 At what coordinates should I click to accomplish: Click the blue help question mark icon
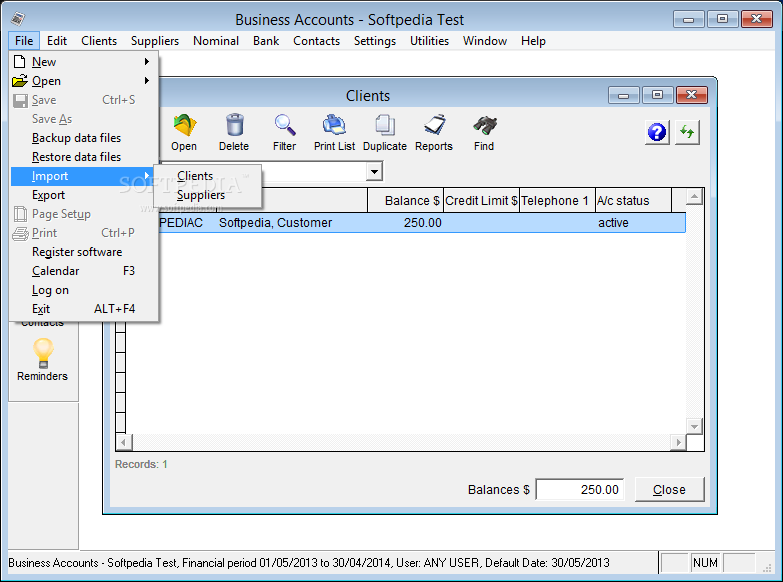[x=657, y=132]
